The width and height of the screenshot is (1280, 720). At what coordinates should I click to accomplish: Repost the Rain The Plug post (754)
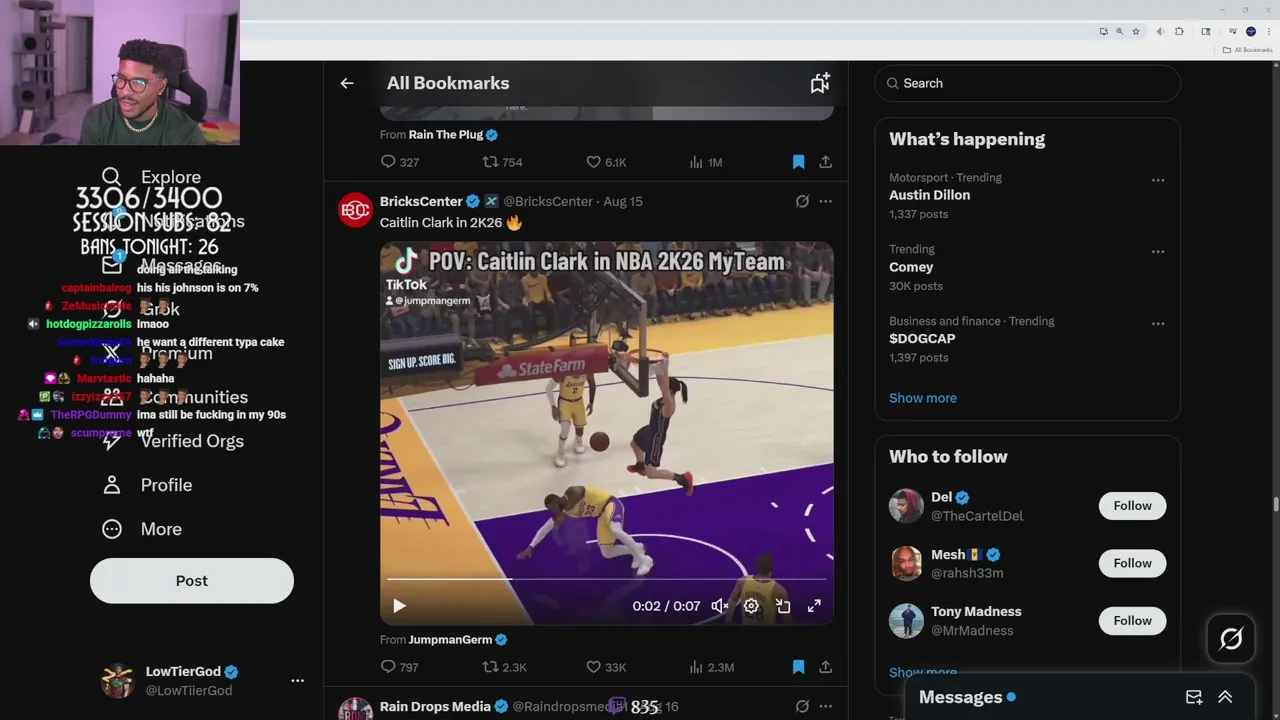tap(502, 162)
